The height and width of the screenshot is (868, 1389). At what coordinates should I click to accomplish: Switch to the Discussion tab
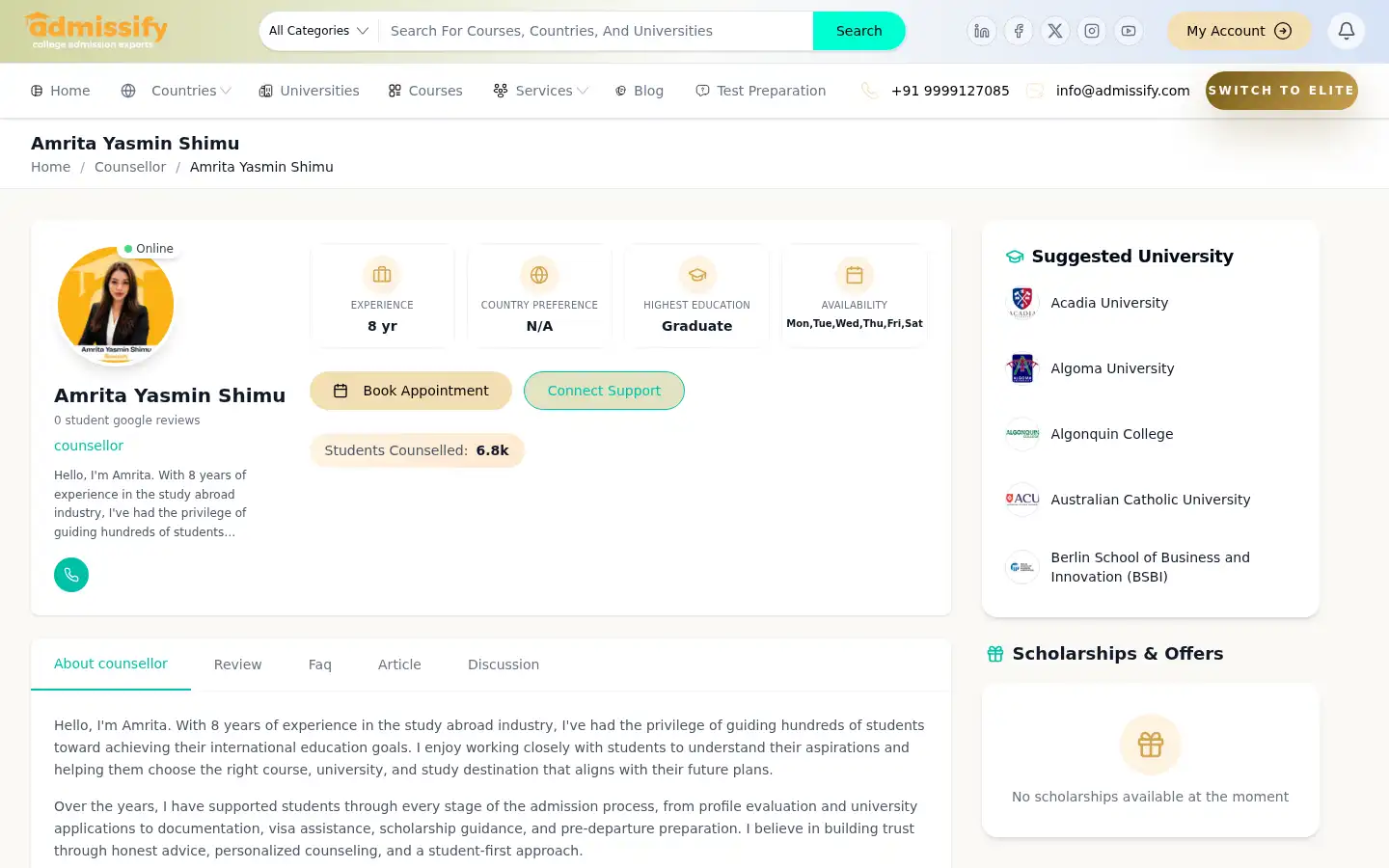504,665
